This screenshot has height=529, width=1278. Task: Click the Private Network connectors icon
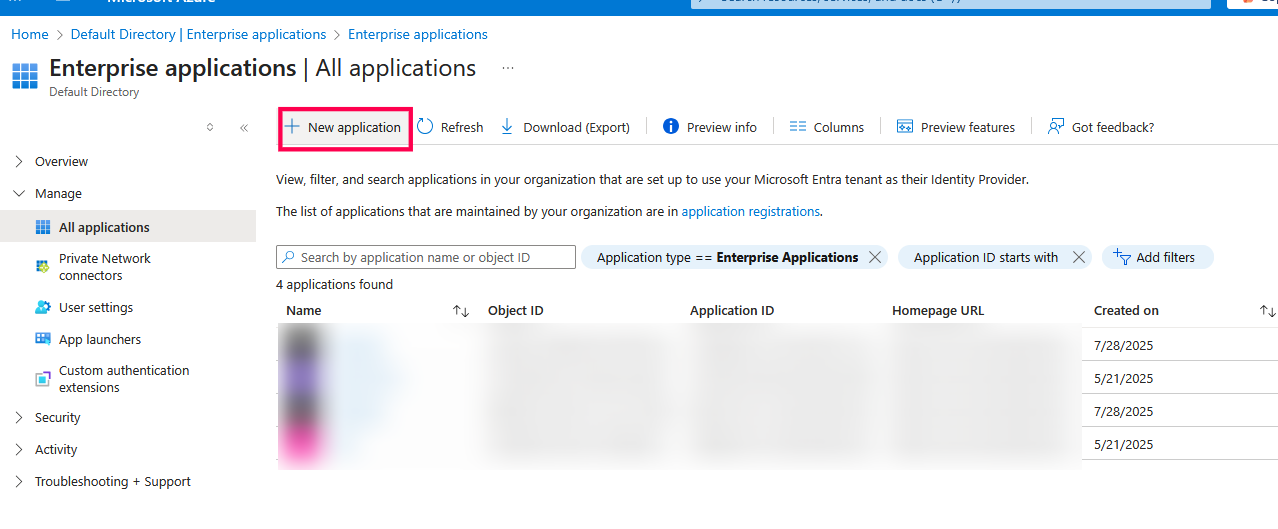[43, 266]
